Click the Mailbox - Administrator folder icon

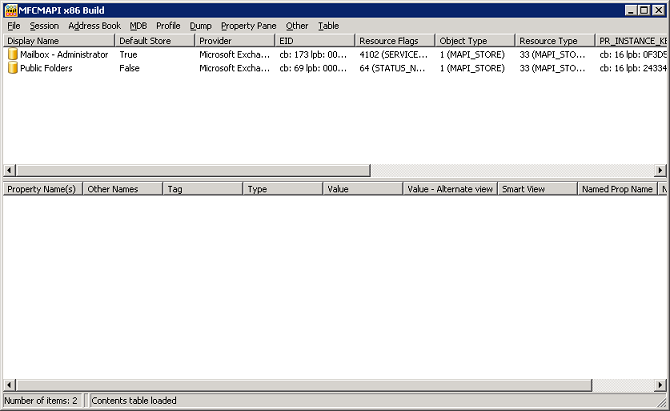[x=13, y=55]
